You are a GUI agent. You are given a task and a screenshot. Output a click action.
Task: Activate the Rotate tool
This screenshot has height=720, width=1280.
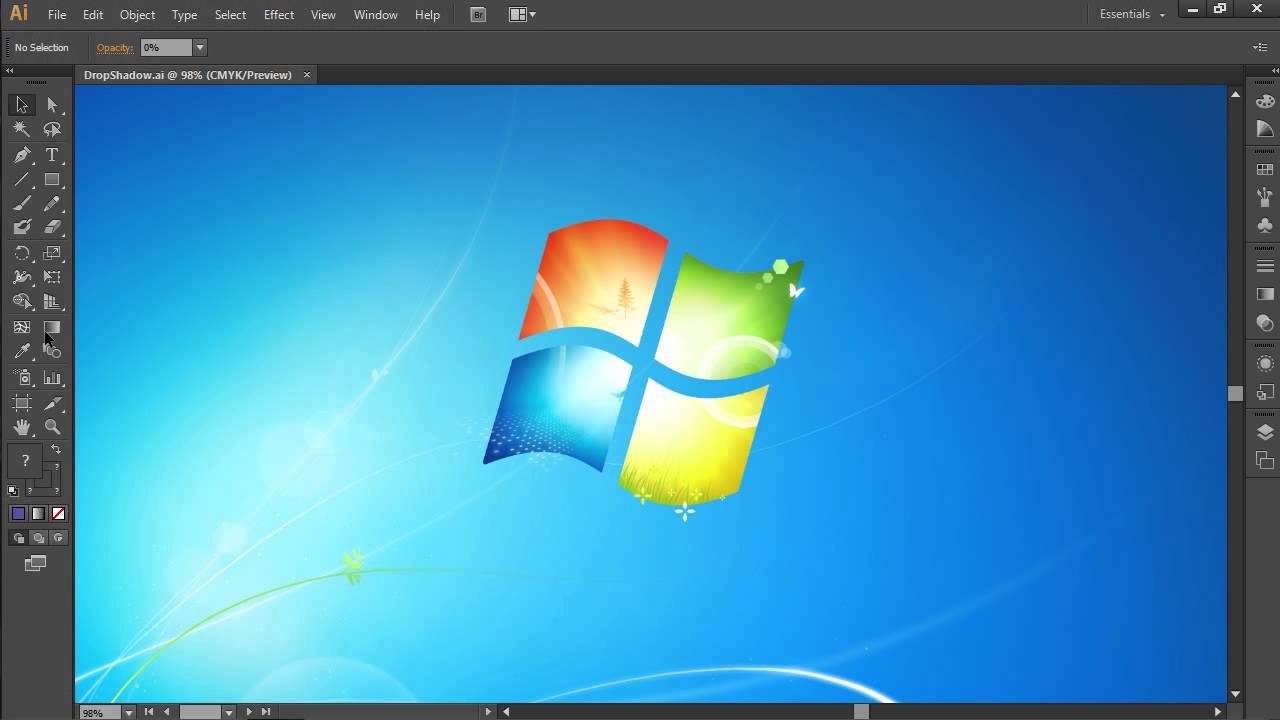point(22,253)
